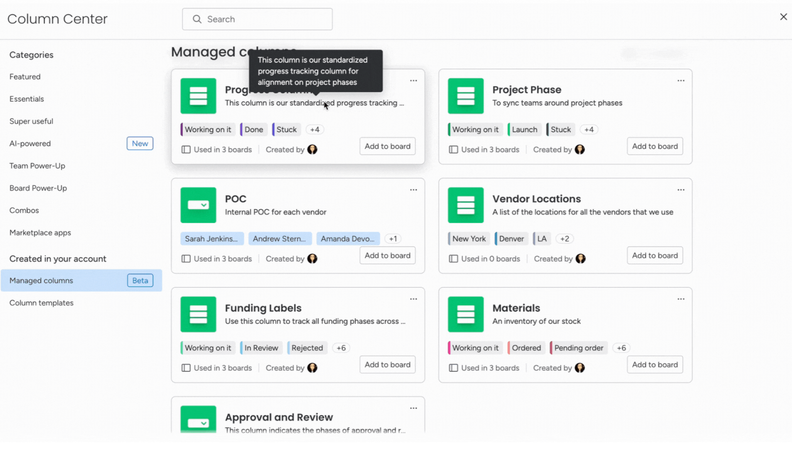Open more options menu on POC card
The width and height of the screenshot is (792, 451).
click(414, 190)
